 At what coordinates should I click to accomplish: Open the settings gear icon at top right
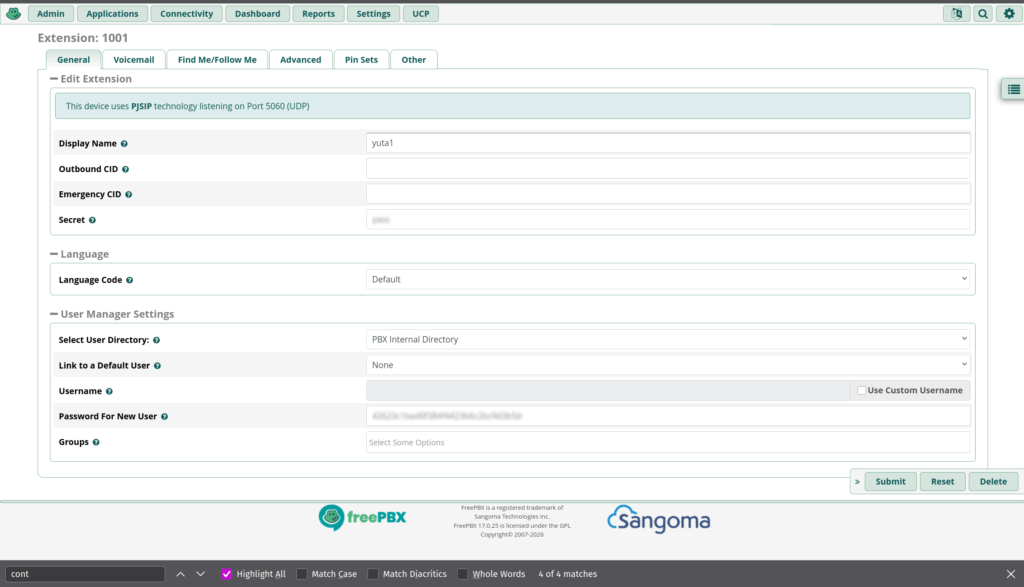(x=1009, y=14)
